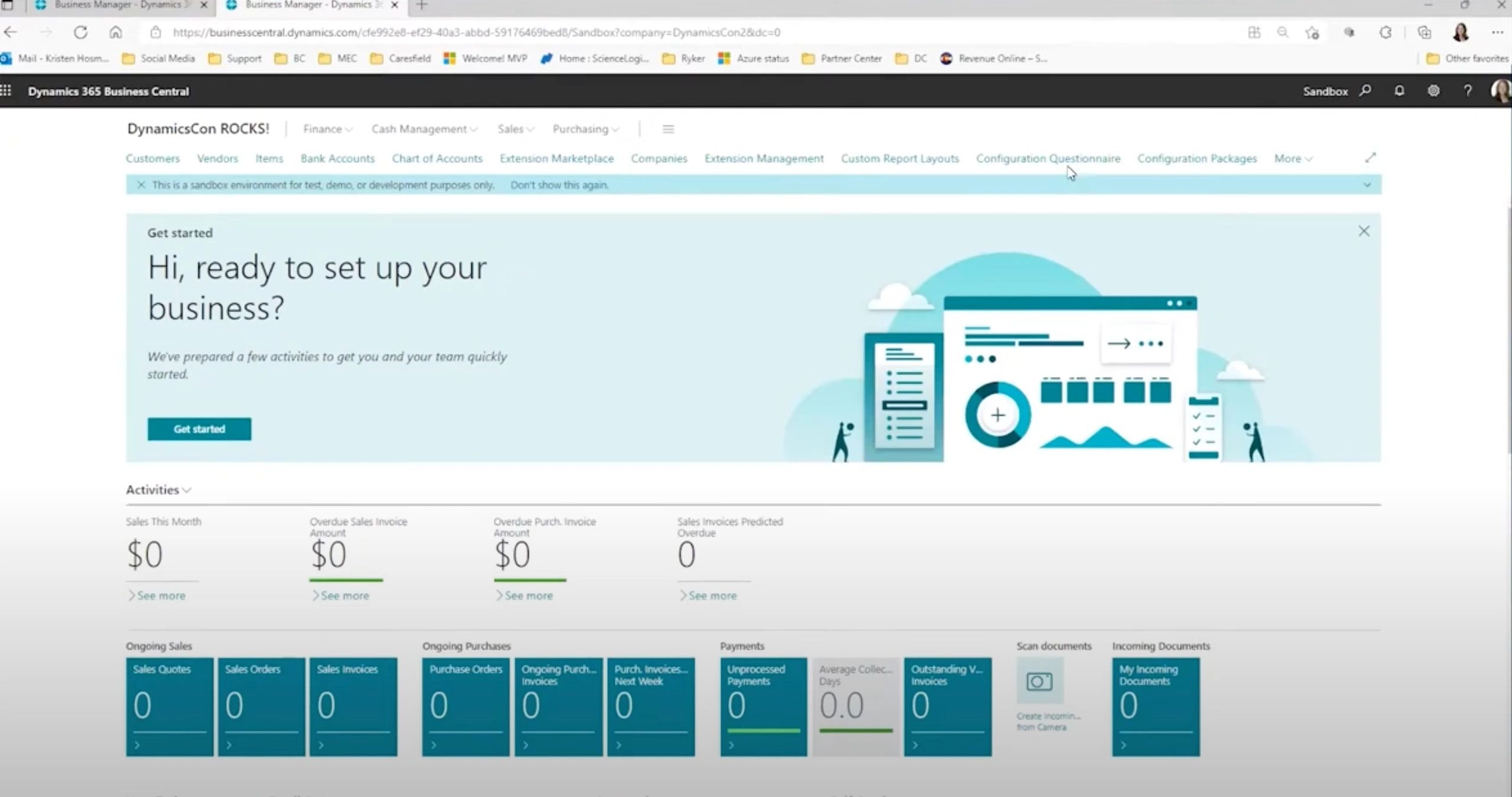Open Custom Report Layouts
1512x797 pixels.
900,158
